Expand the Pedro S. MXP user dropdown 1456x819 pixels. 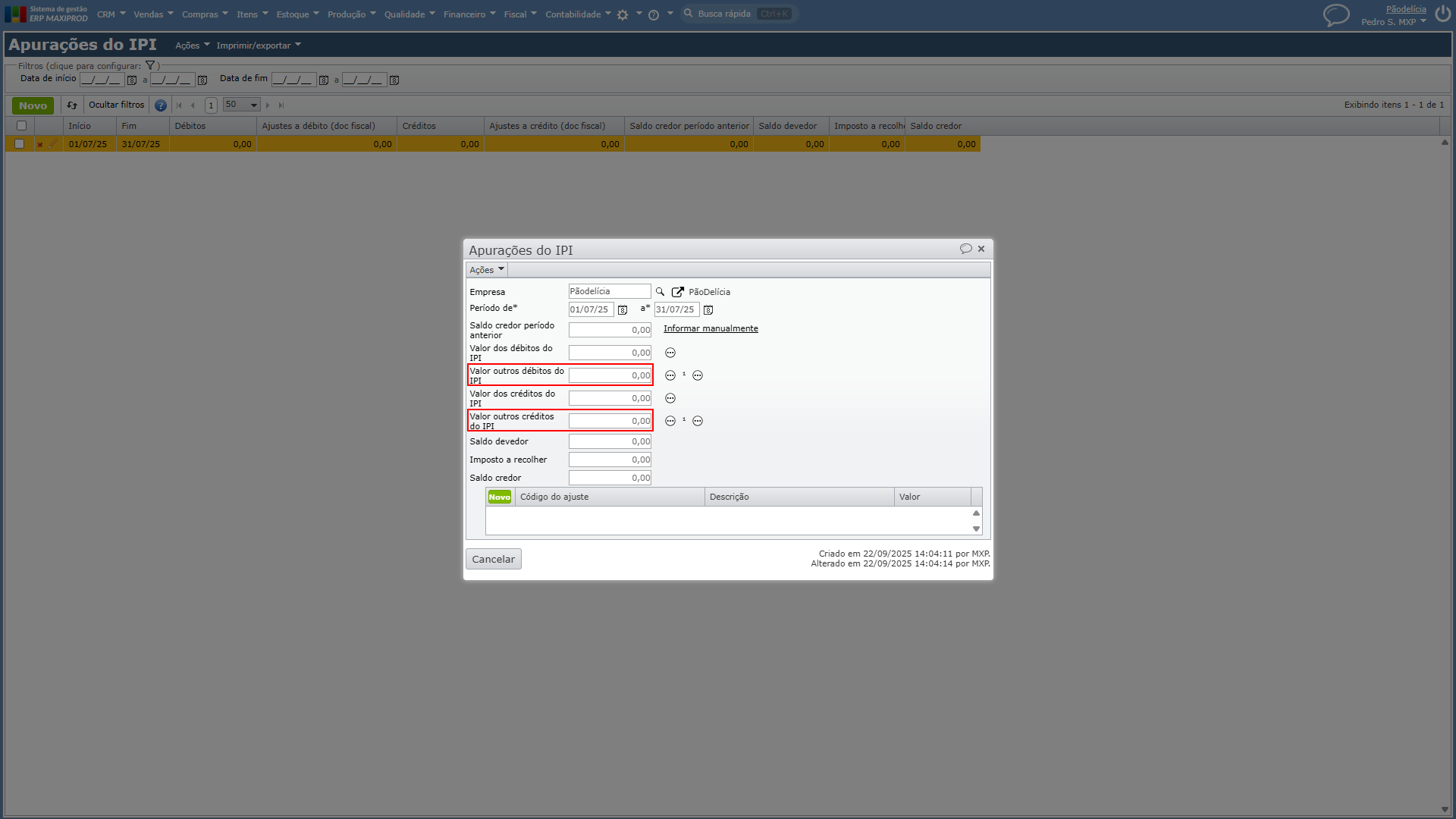[1394, 22]
